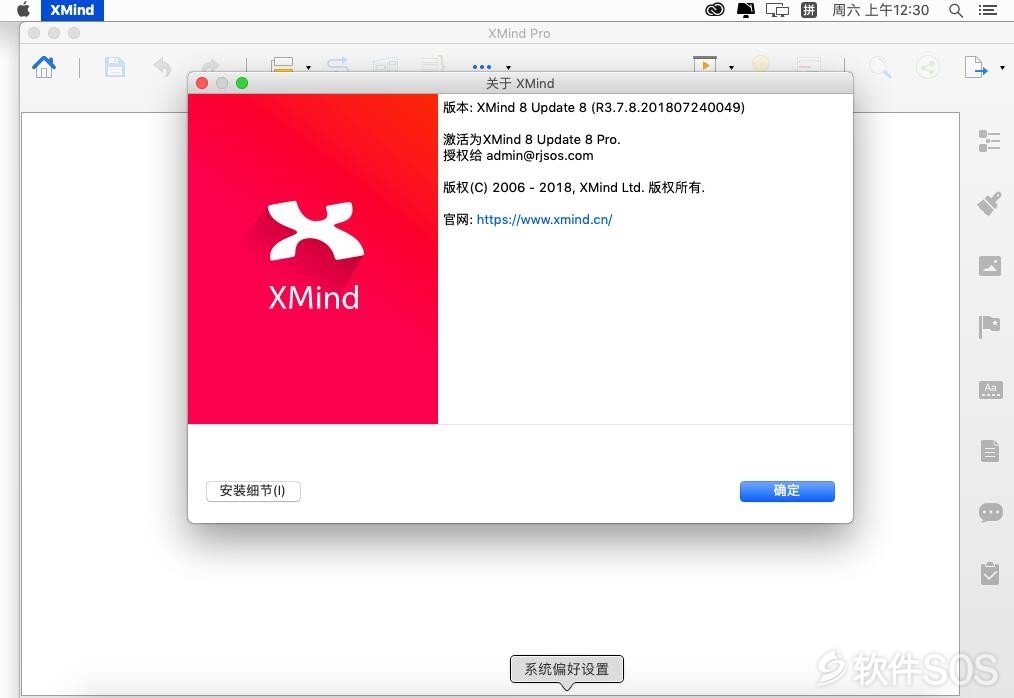This screenshot has height=698, width=1014.
Task: Open the presentation mode dropdown arrow
Action: 731,67
